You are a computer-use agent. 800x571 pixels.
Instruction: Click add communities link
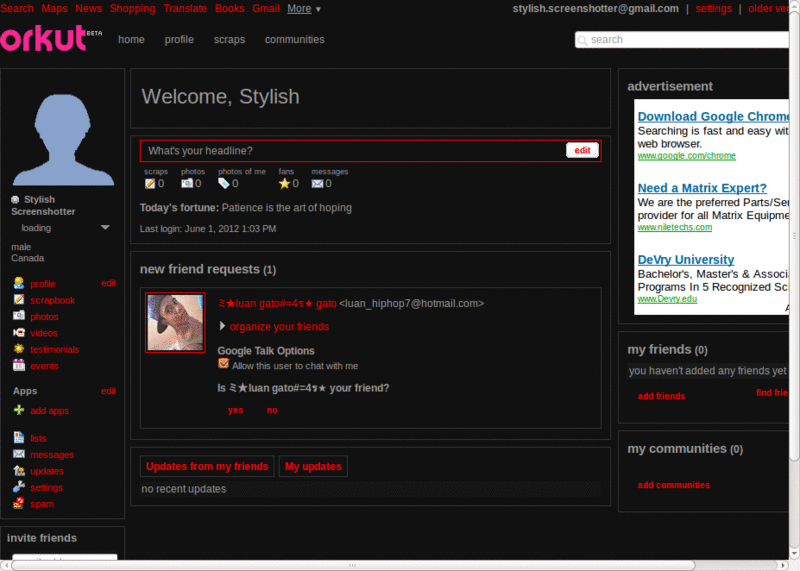(673, 485)
